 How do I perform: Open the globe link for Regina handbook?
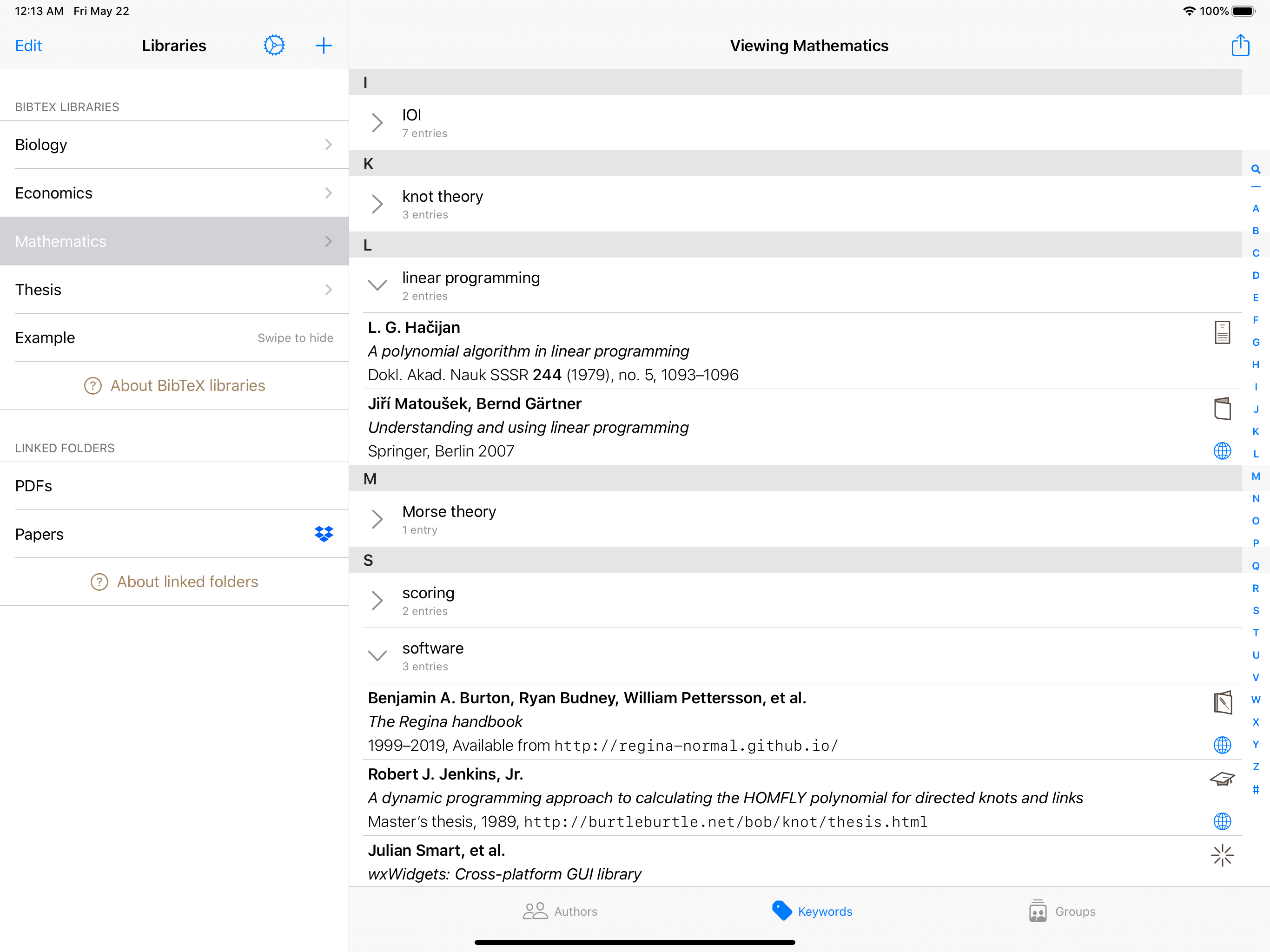(1222, 745)
